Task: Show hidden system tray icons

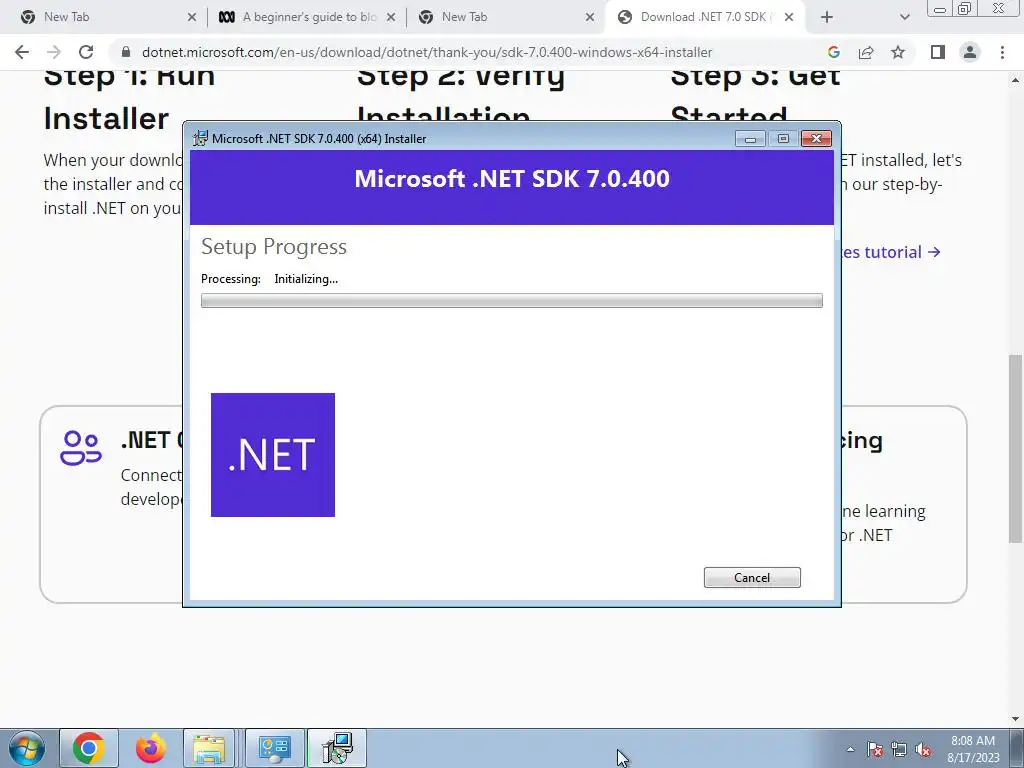Action: (x=850, y=749)
